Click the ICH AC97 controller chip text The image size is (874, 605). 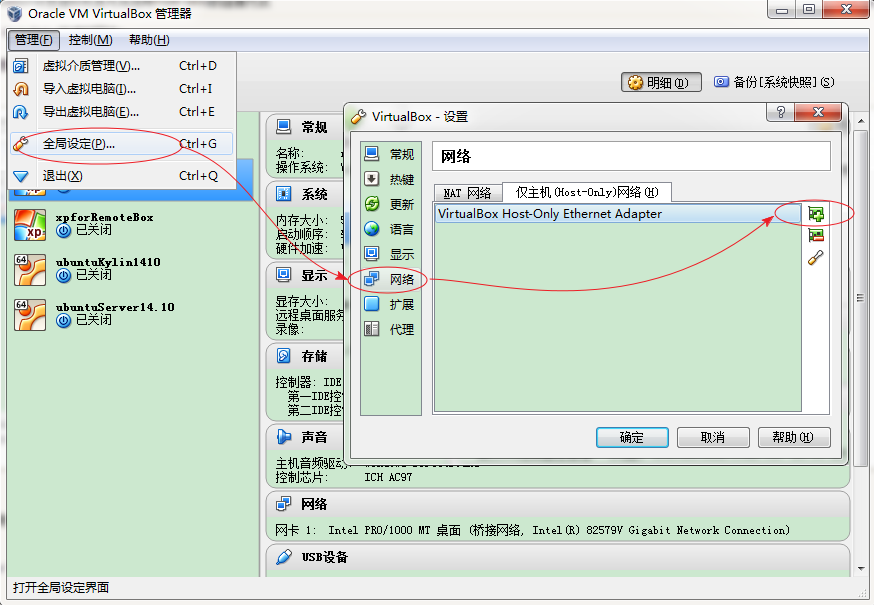click(x=388, y=478)
